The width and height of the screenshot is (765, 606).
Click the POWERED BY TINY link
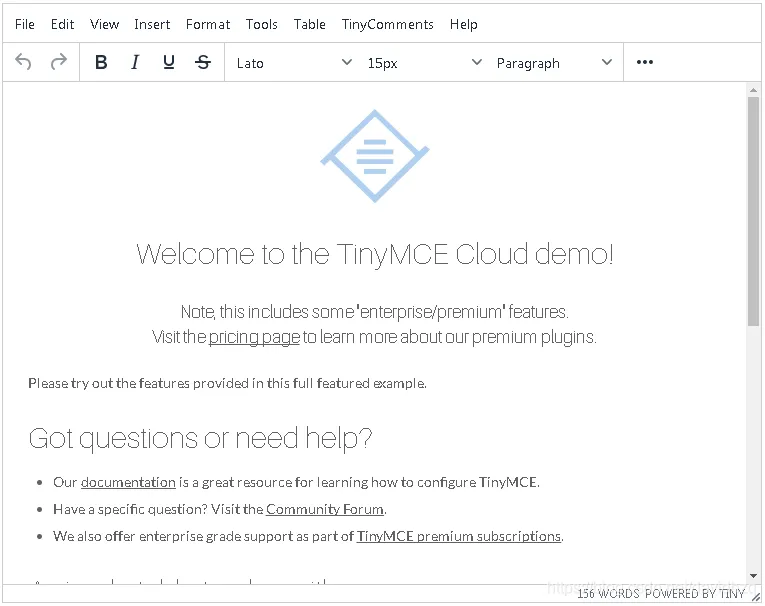[695, 594]
